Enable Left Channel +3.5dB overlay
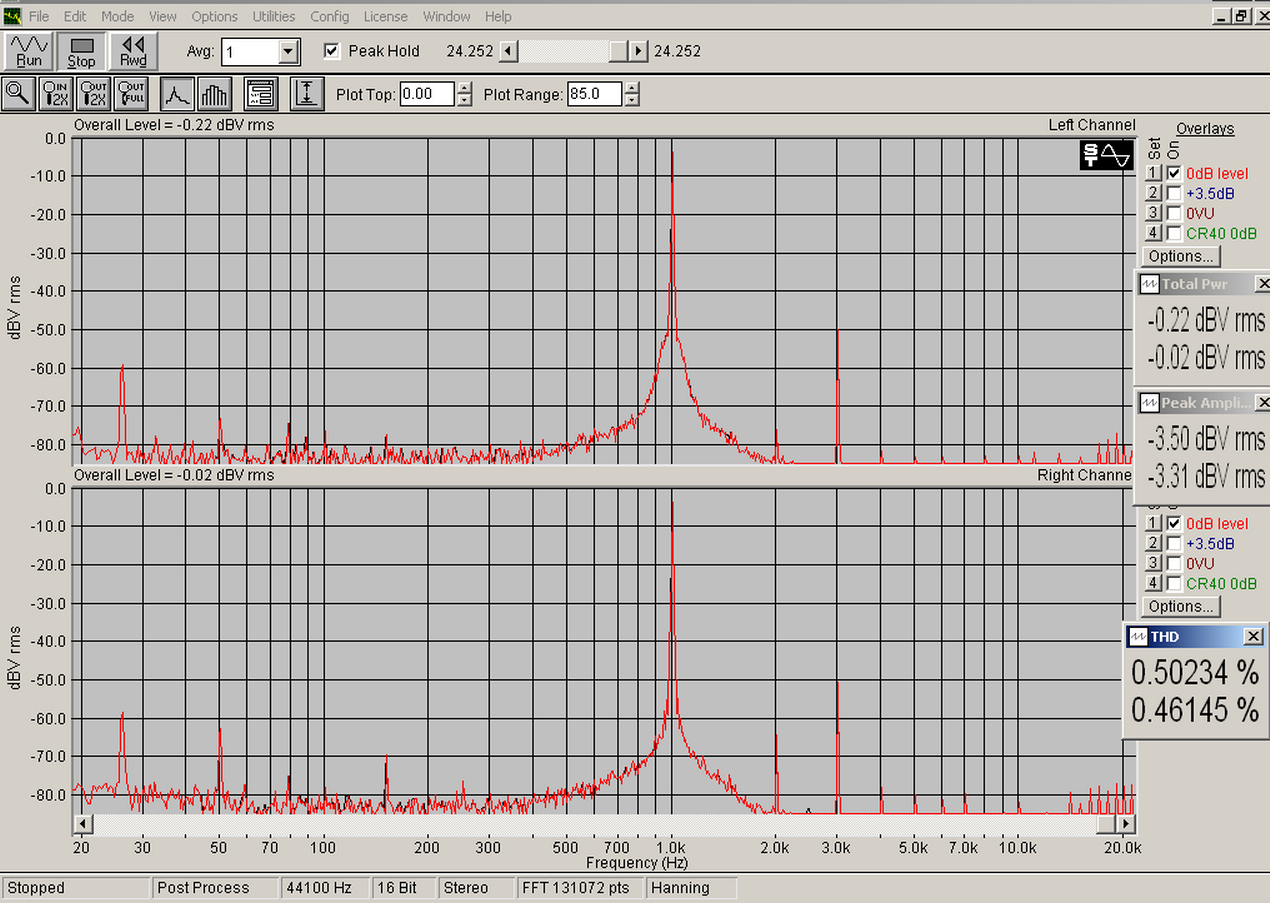This screenshot has height=903, width=1270. [x=1174, y=193]
